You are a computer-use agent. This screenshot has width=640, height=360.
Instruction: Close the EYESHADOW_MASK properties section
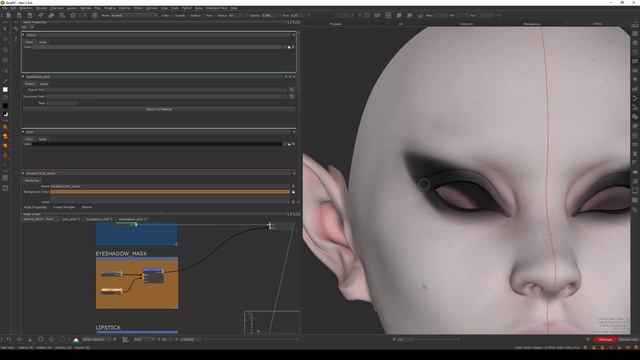point(293,173)
